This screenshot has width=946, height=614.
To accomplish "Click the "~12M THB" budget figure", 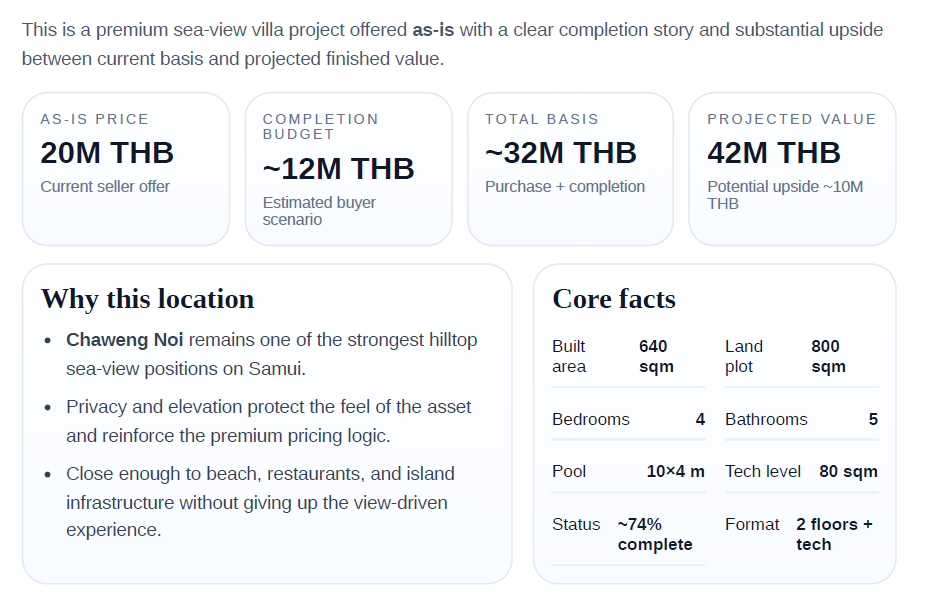I will [338, 169].
